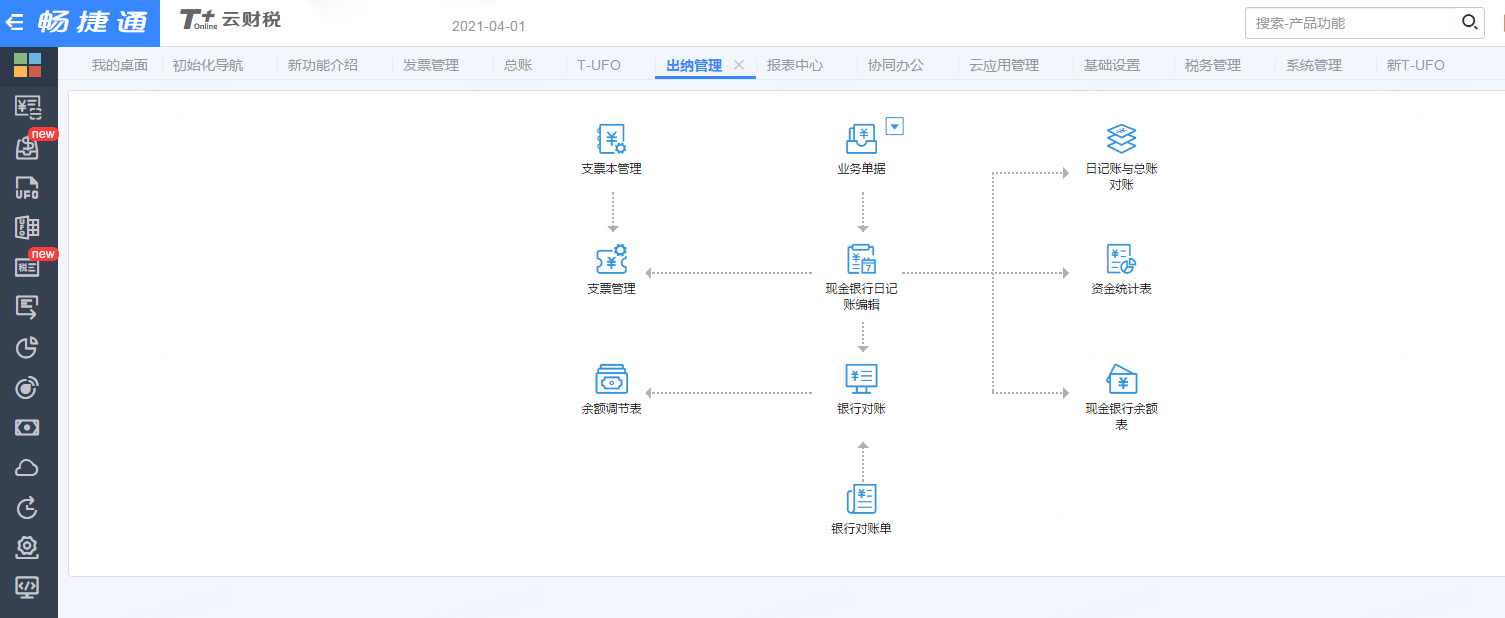Switch to 基础设置 tab

(1112, 65)
